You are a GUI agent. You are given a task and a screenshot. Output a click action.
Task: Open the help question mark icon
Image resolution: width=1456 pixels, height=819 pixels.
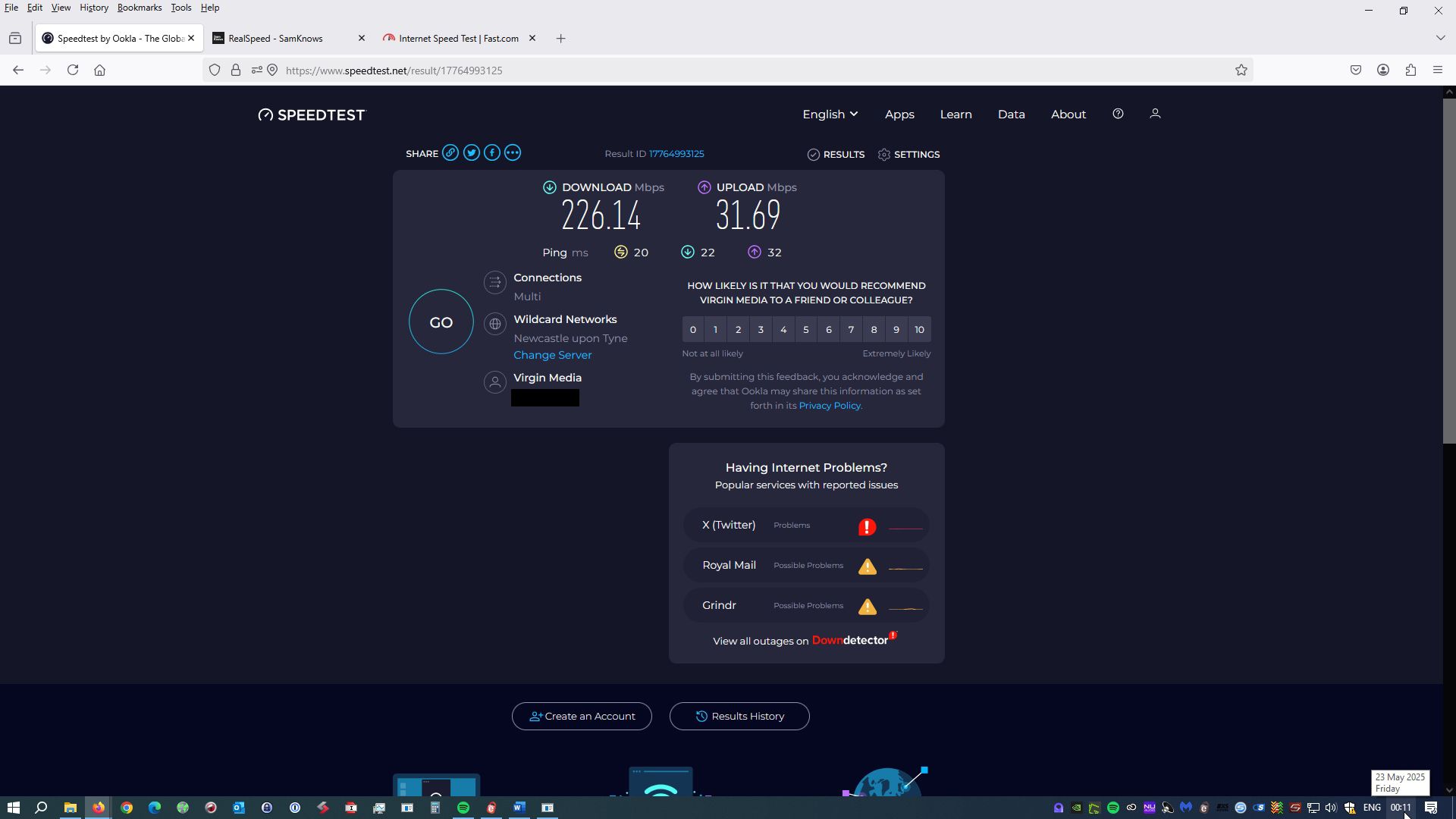[1118, 114]
